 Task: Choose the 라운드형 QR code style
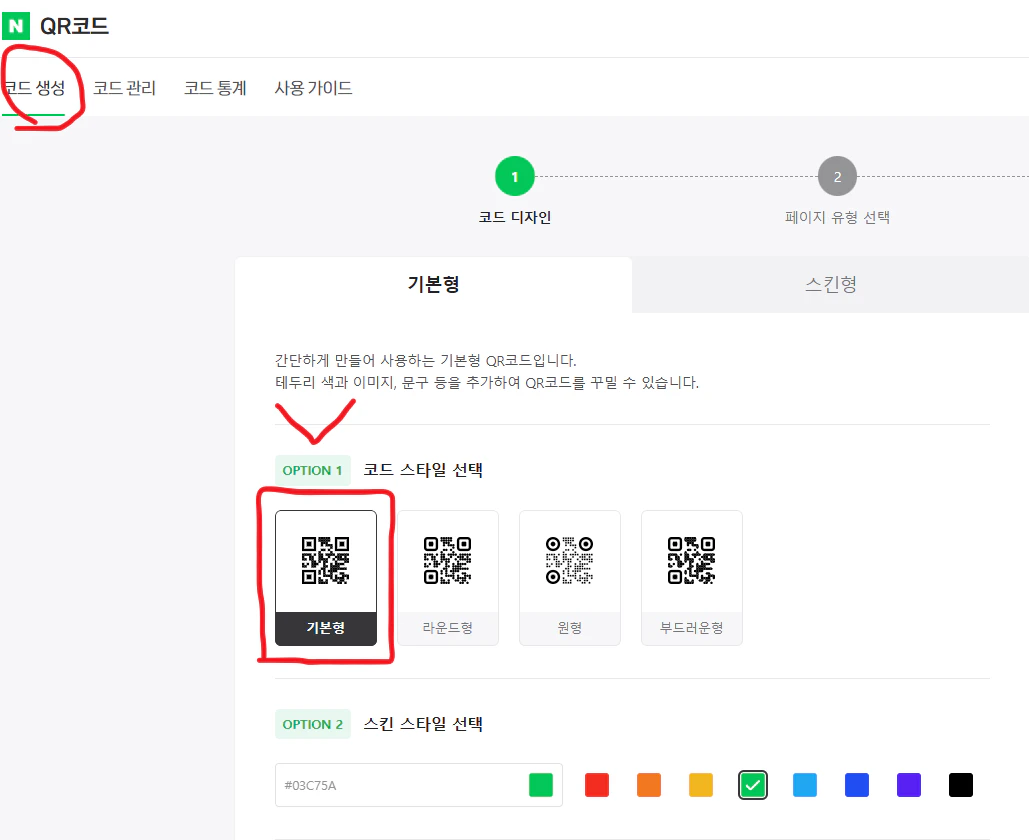tap(448, 578)
